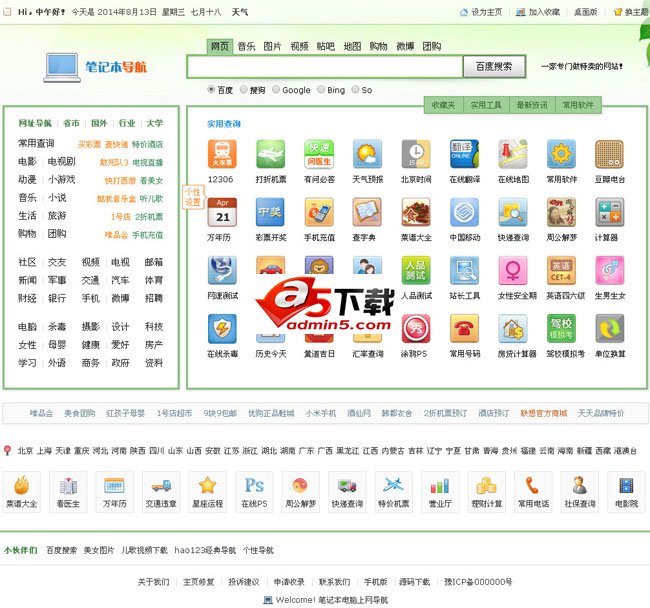Click the 天气 link in top bar
This screenshot has width=650, height=608.
(240, 12)
